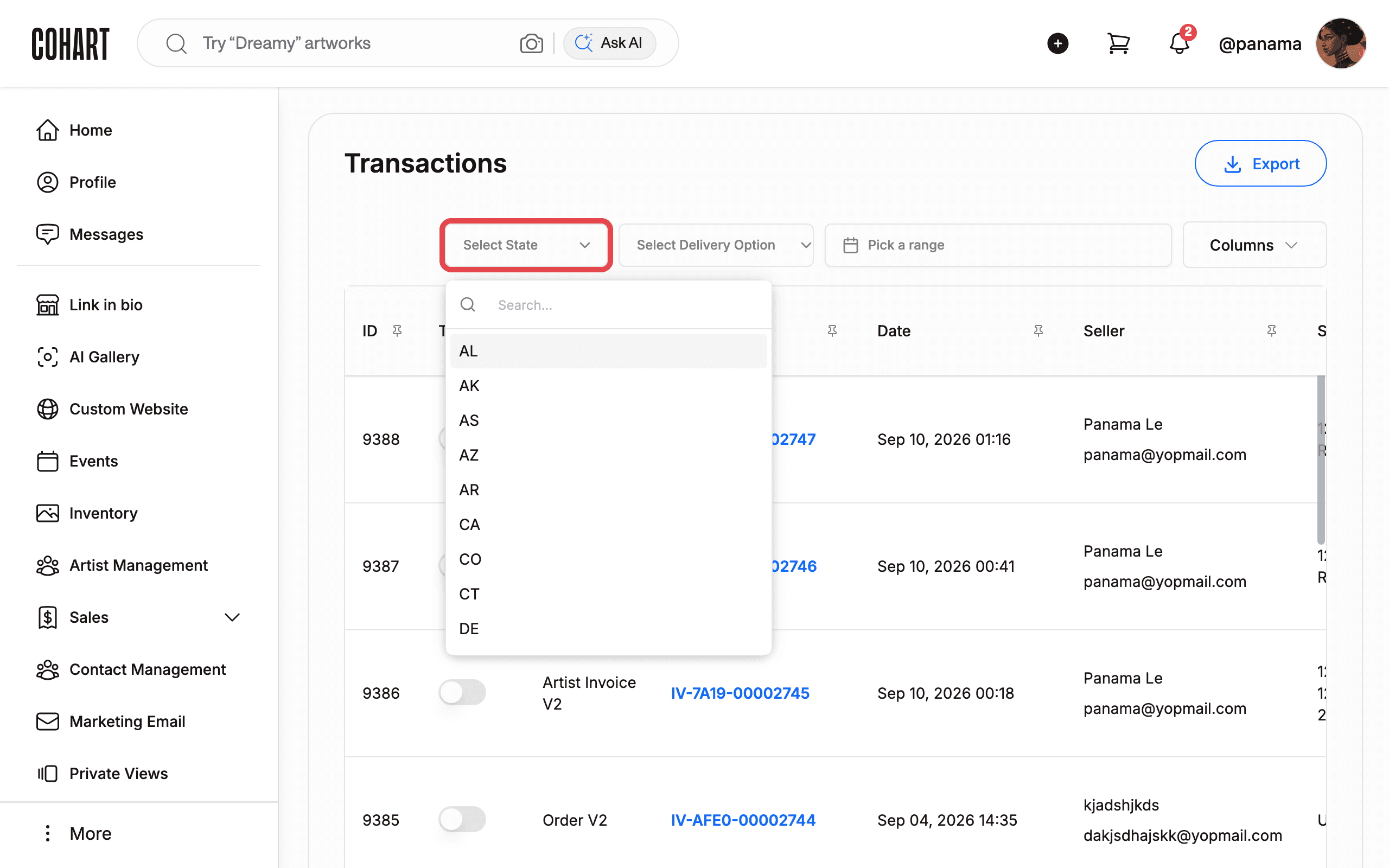Toggle switch for transaction 9385
Viewport: 1389px width, 868px height.
tap(462, 819)
